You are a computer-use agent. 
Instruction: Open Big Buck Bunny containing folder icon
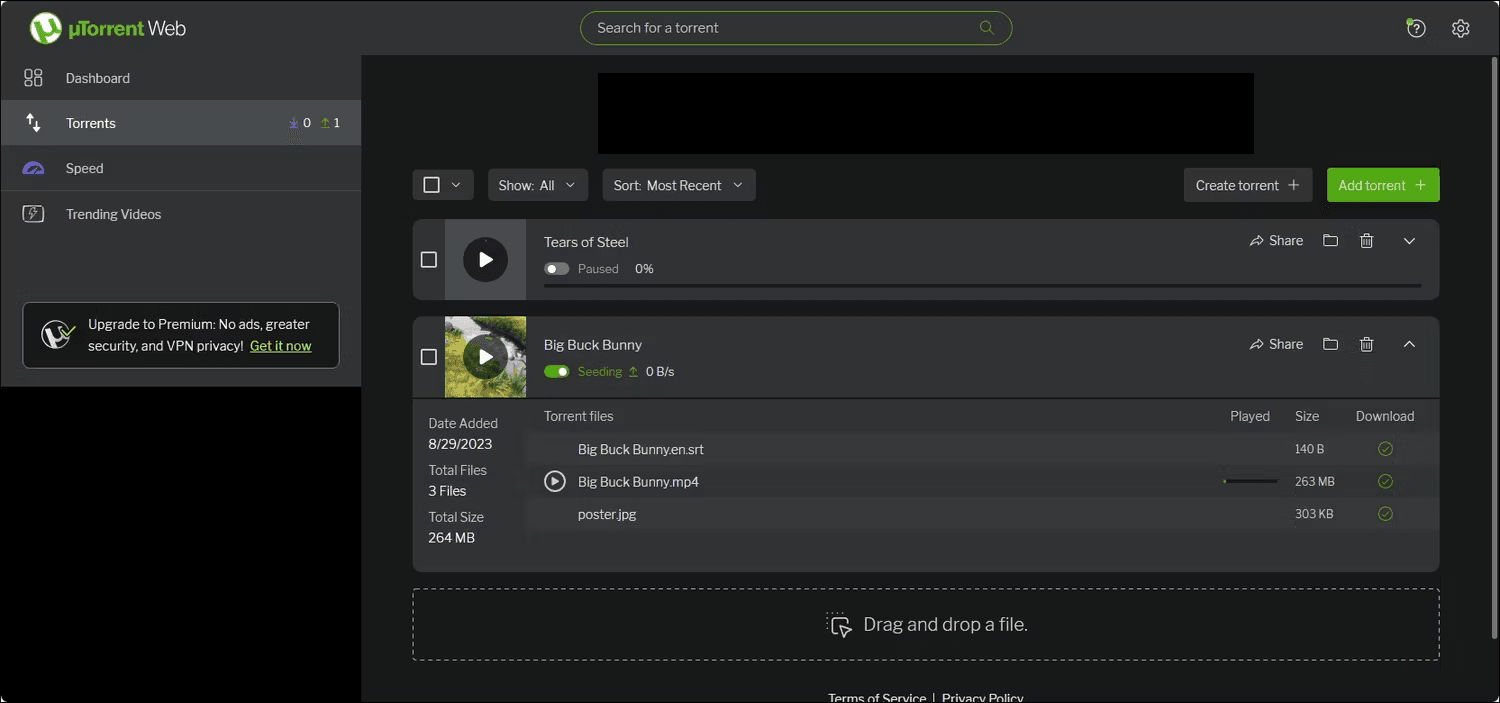click(1330, 344)
